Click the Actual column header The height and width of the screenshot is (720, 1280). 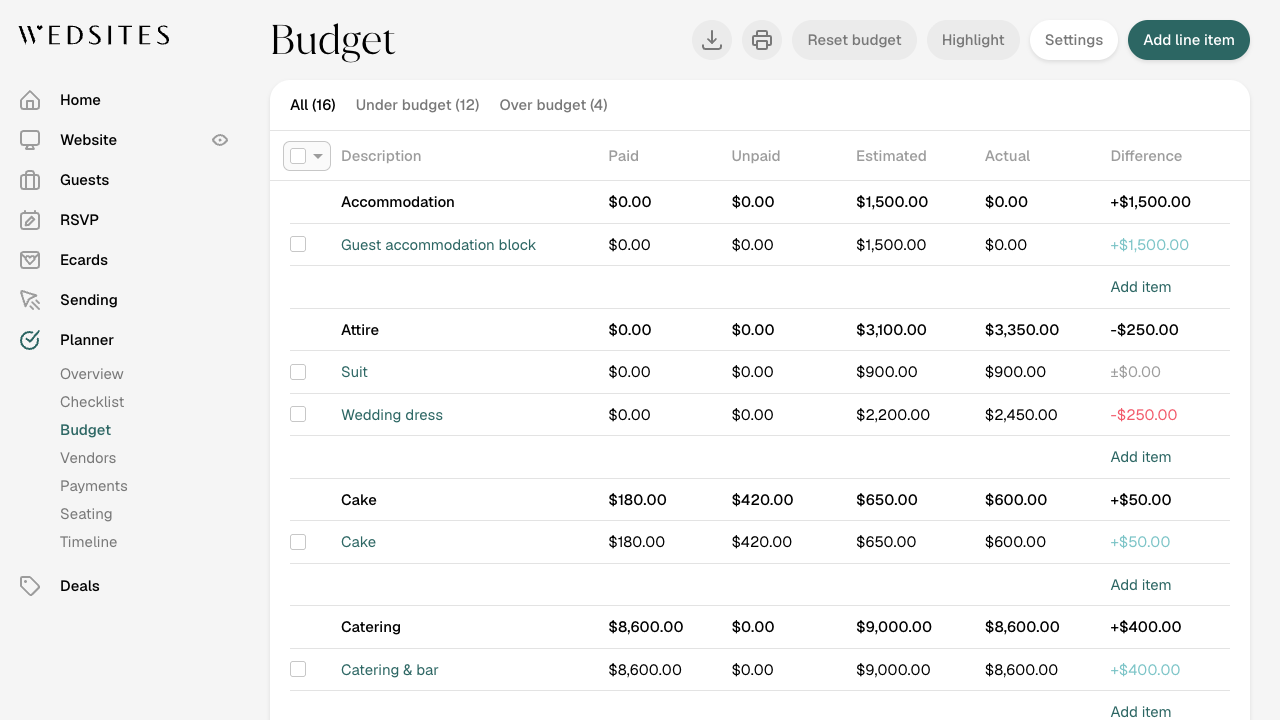[1007, 156]
